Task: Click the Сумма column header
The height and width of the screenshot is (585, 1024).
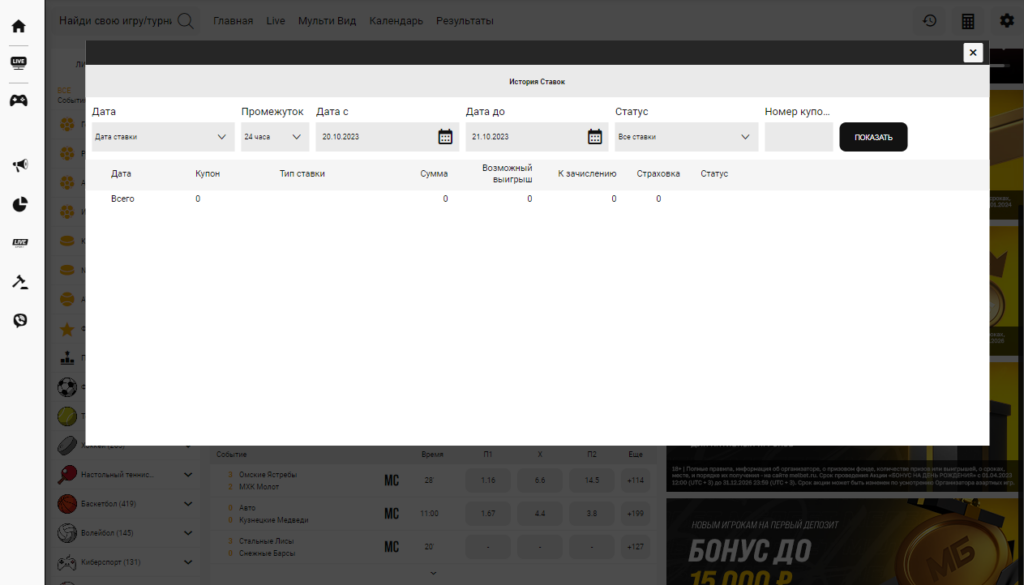Action: pyautogui.click(x=434, y=174)
